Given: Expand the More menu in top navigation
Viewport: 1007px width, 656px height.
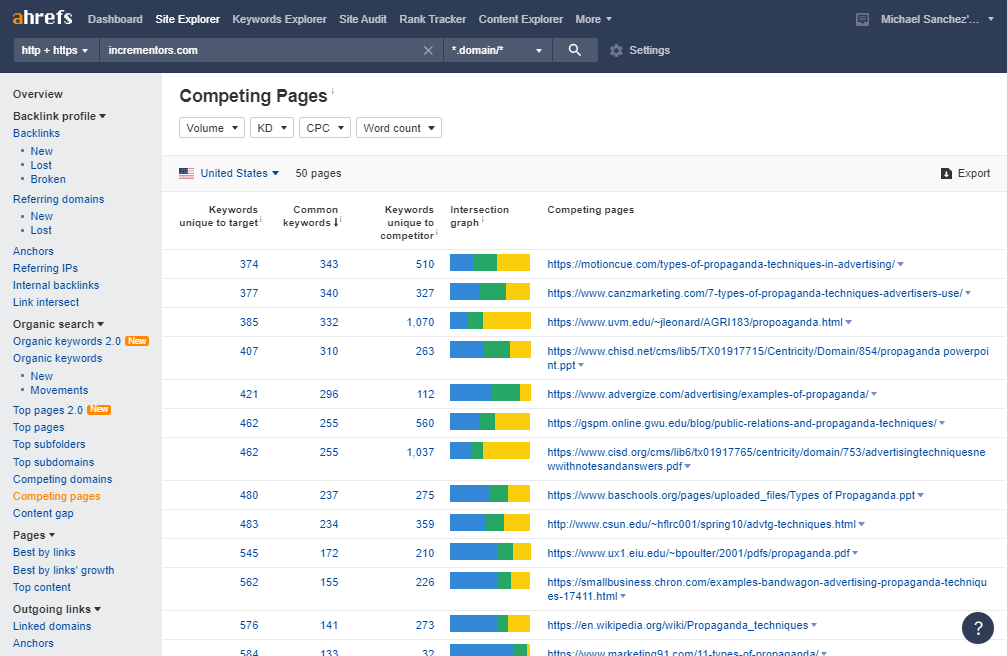Looking at the screenshot, I should [593, 19].
